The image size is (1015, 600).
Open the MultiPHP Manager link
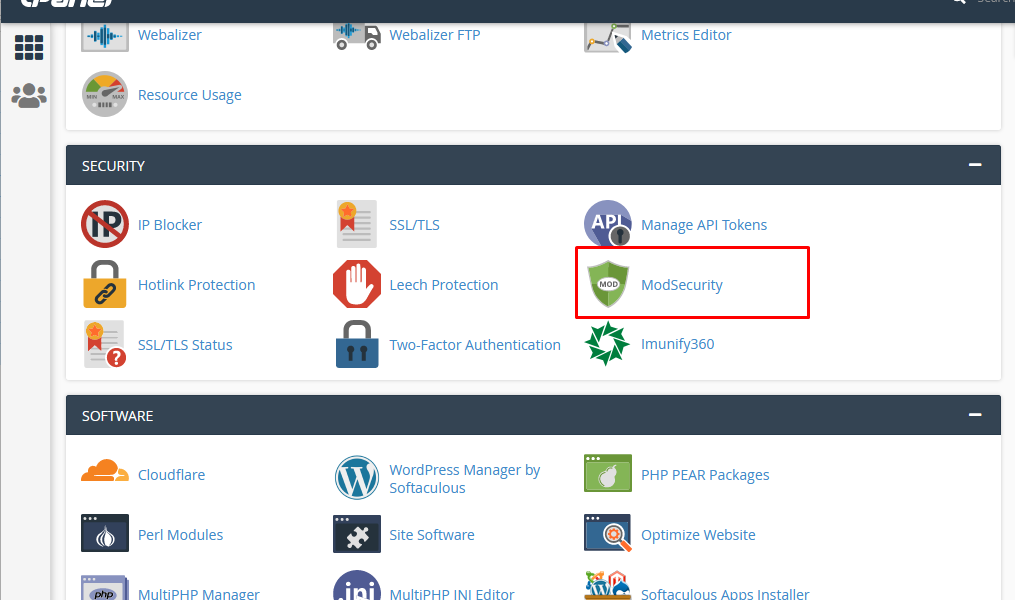pyautogui.click(x=199, y=593)
